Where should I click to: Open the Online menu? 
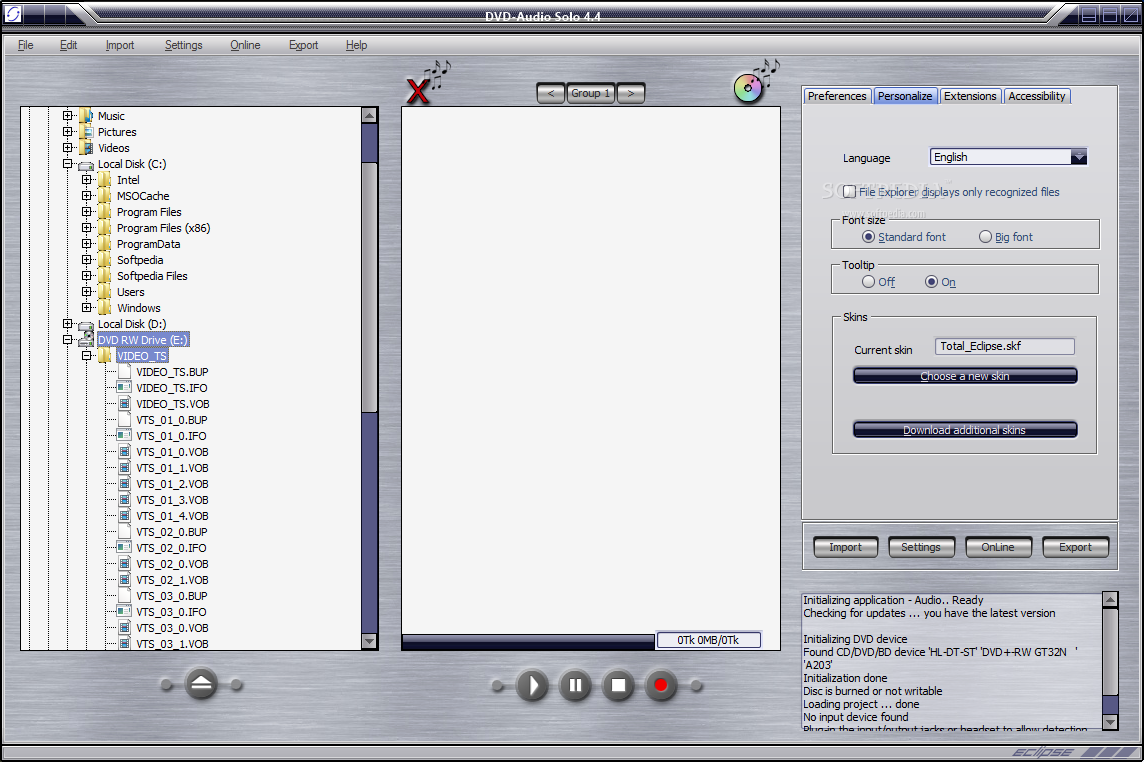(x=245, y=45)
